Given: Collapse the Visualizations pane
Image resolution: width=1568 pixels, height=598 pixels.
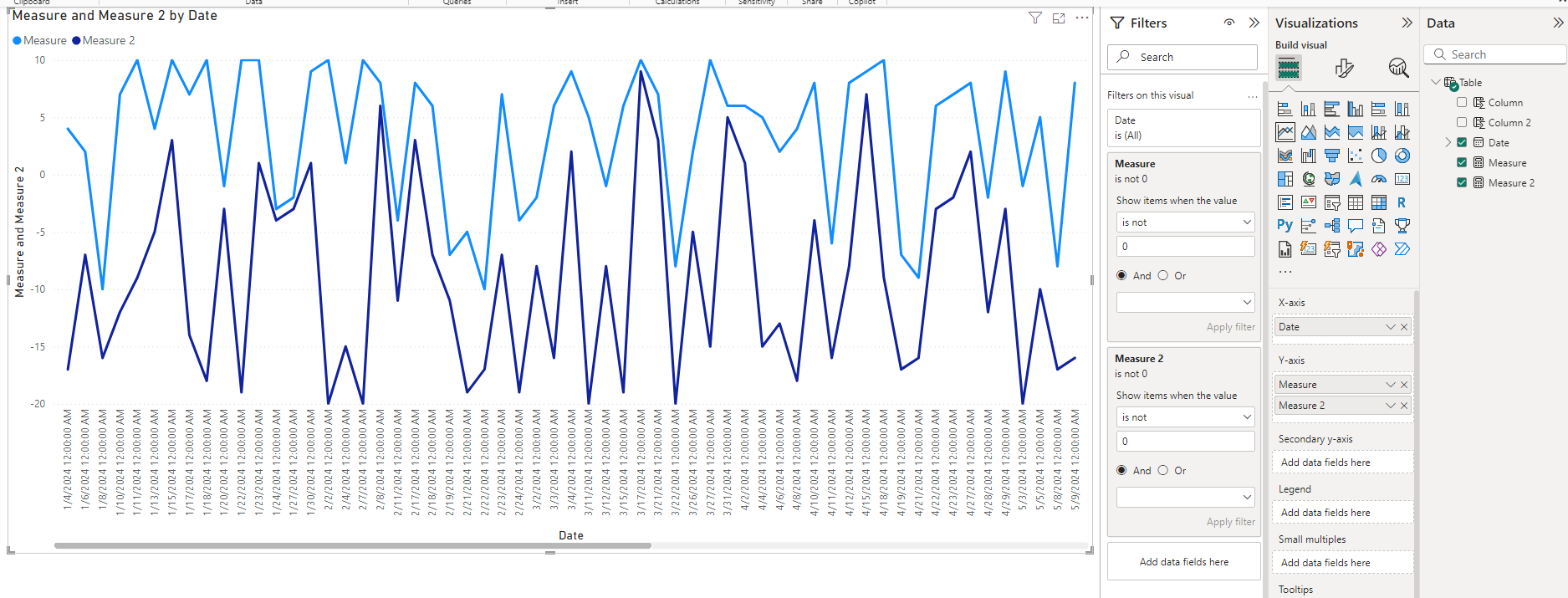Looking at the screenshot, I should coord(1407,23).
